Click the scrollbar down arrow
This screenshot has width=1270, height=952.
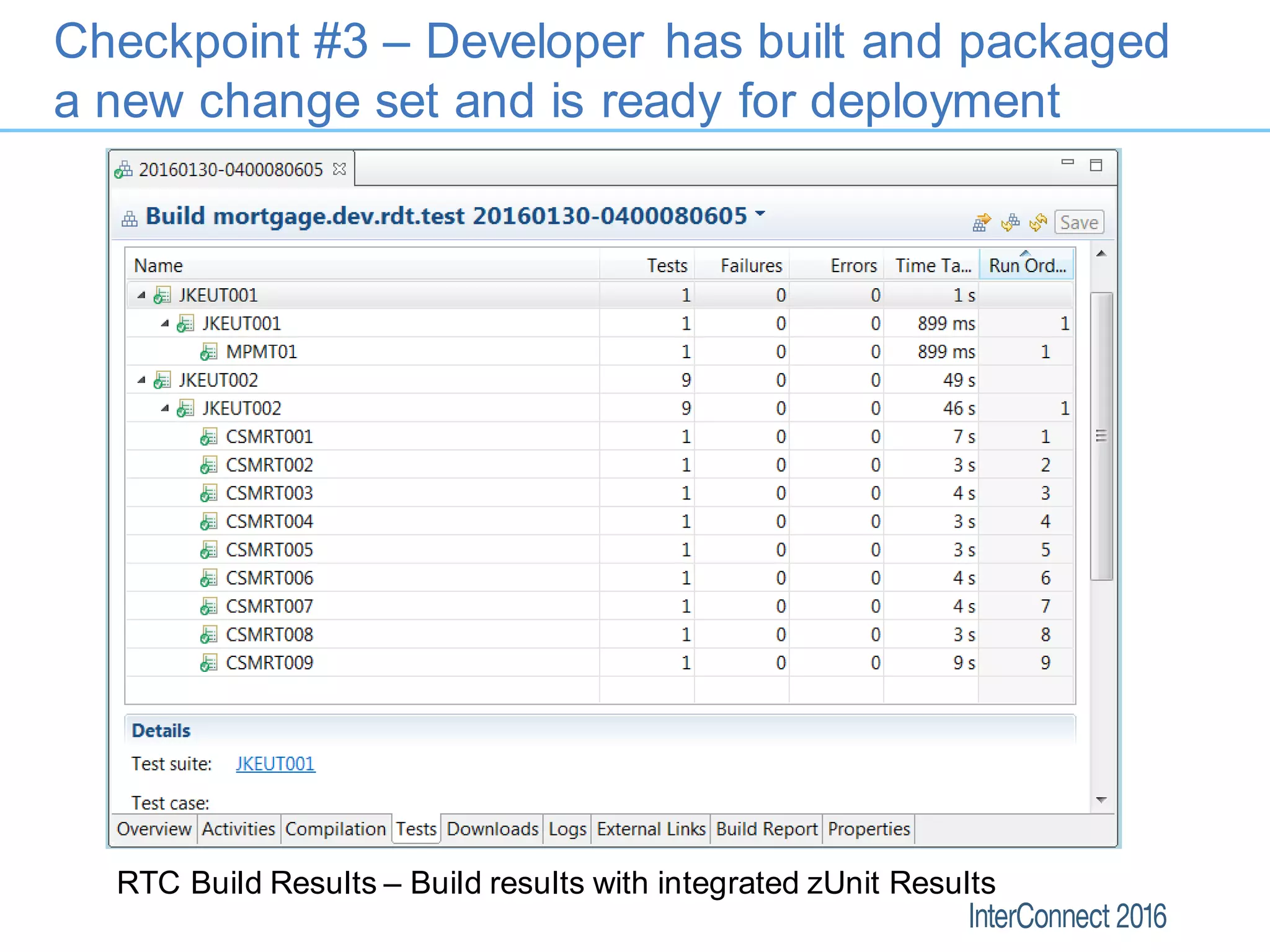click(x=1101, y=800)
